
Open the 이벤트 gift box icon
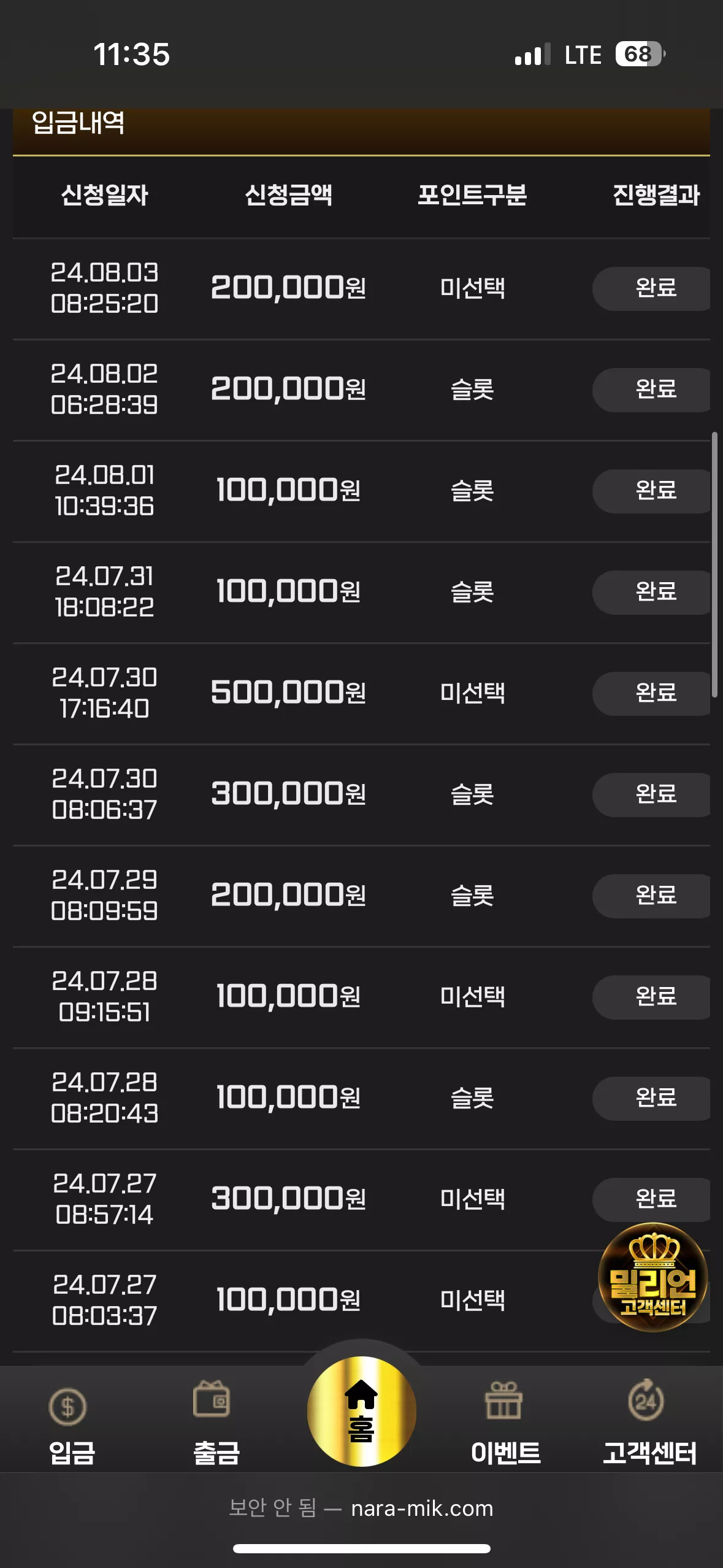503,1401
